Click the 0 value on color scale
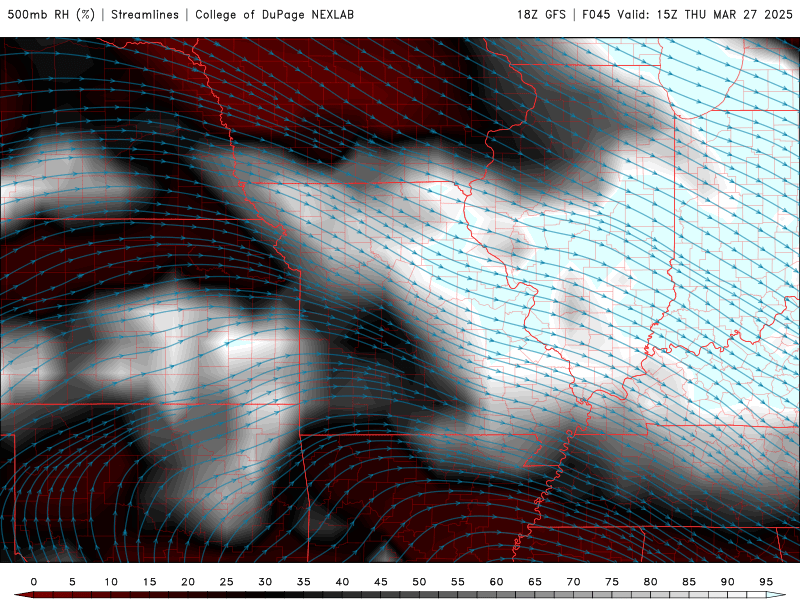The width and height of the screenshot is (800, 600). 34,582
